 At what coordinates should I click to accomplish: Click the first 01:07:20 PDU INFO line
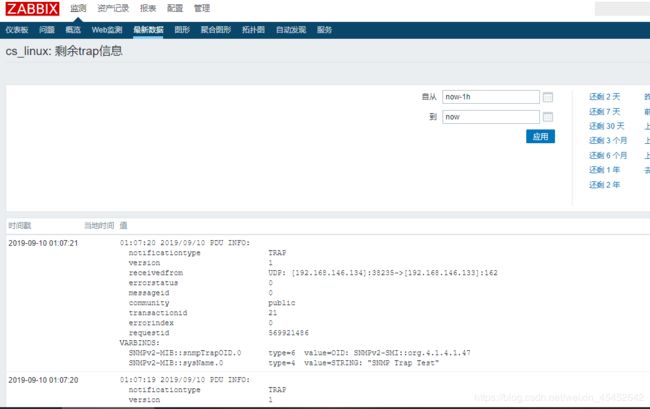(x=185, y=243)
